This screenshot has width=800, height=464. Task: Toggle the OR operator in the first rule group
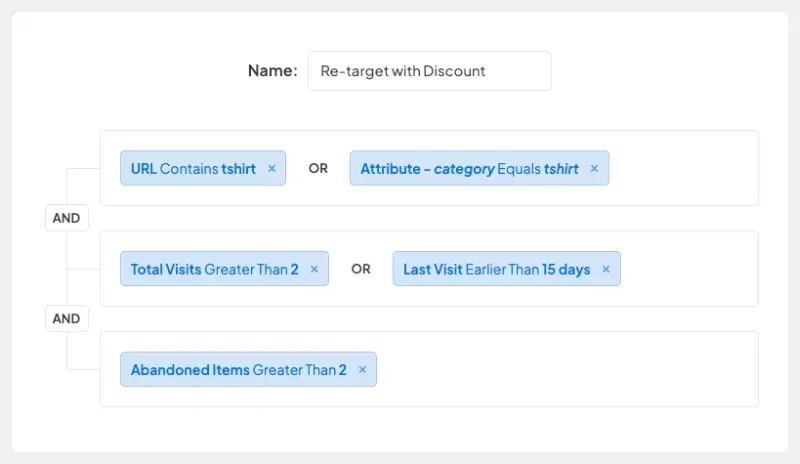point(318,169)
